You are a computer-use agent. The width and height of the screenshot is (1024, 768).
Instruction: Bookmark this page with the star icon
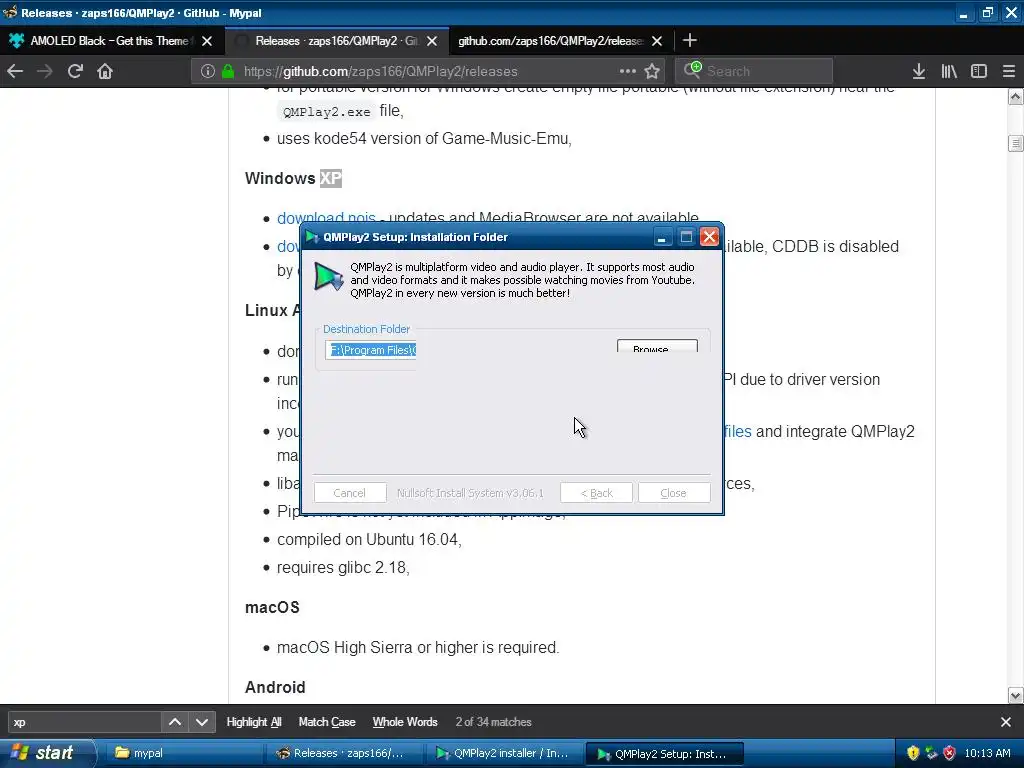coord(652,71)
